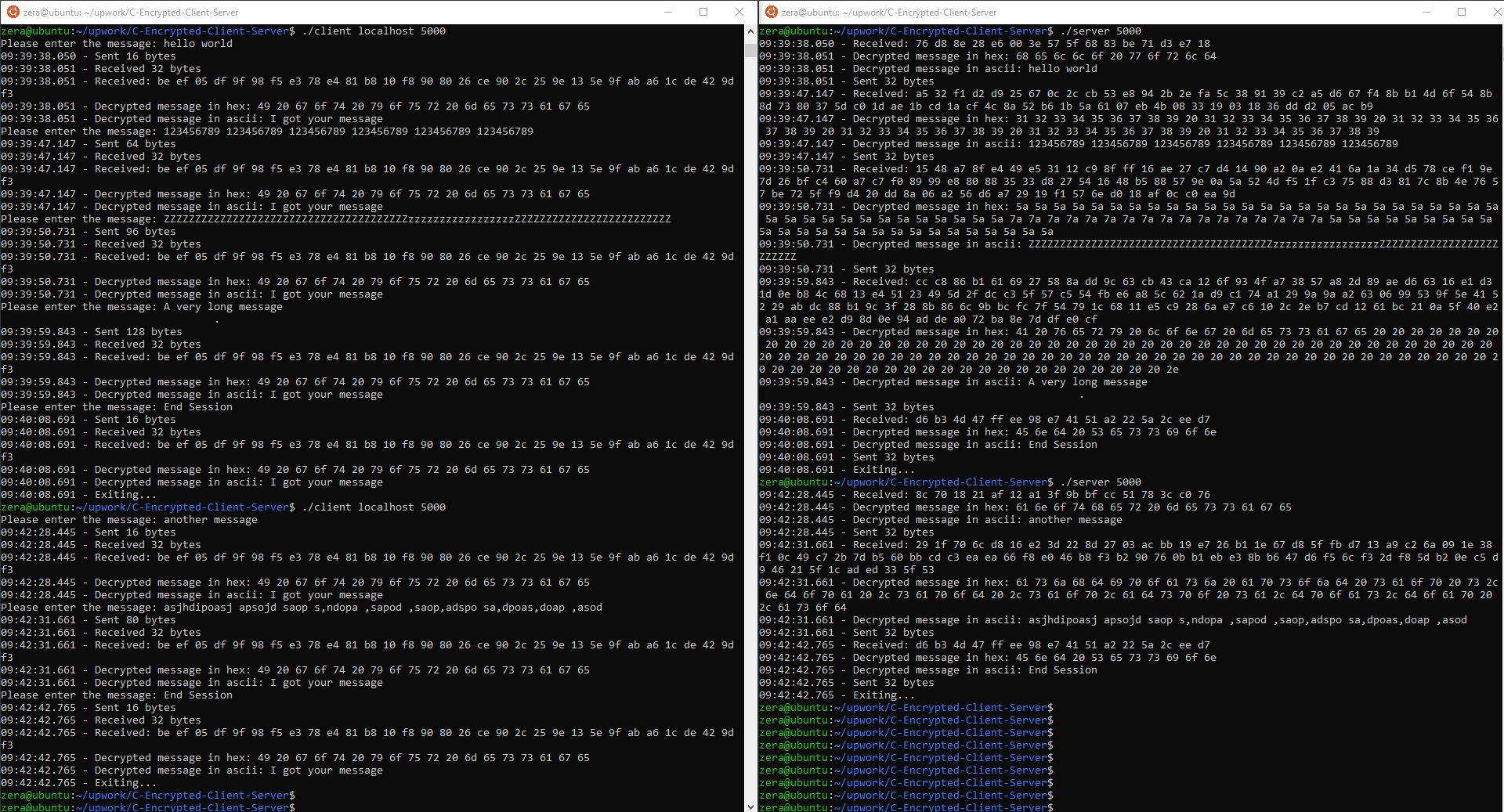The height and width of the screenshot is (812, 1504).
Task: Click 'Sent 64 bytes' line in the left terminal
Action: pos(89,144)
